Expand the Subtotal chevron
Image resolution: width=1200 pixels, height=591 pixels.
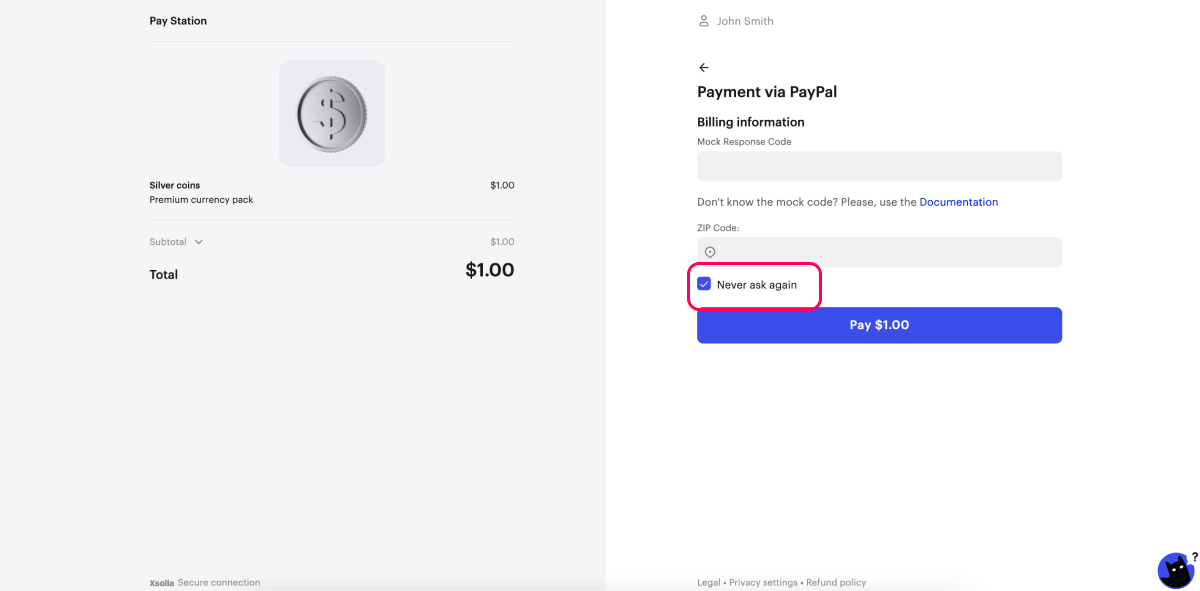tap(198, 242)
